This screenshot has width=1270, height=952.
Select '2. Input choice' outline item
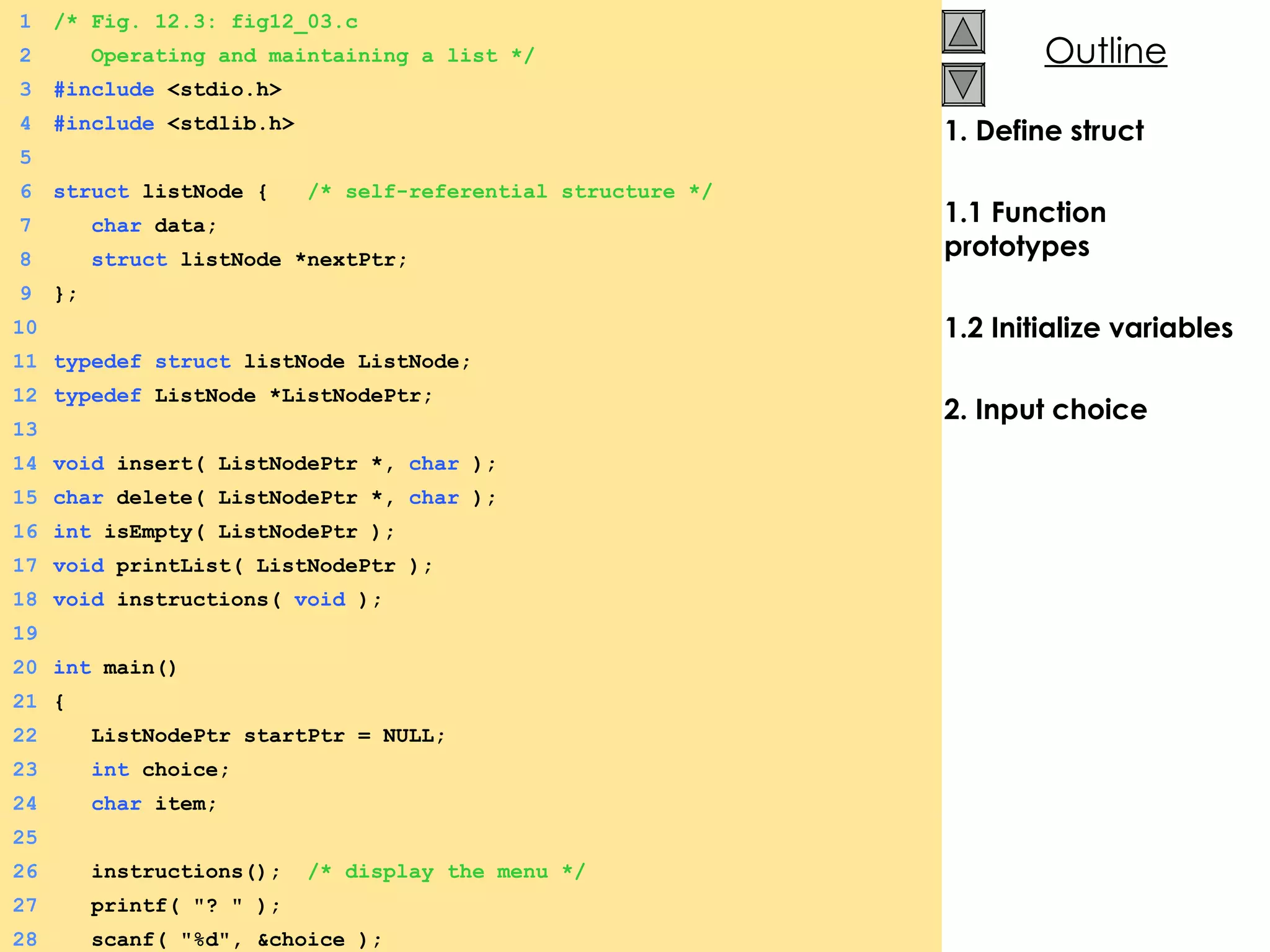tap(1046, 410)
